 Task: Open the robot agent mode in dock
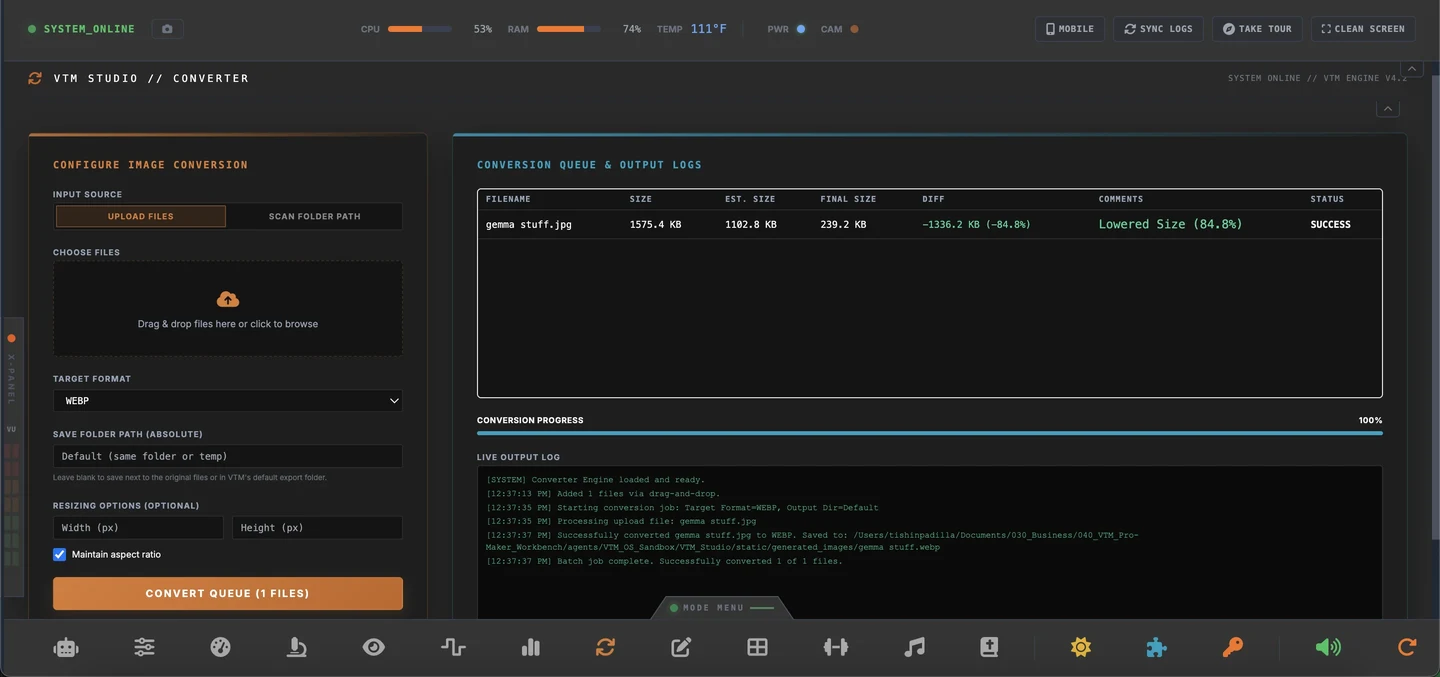[x=66, y=647]
